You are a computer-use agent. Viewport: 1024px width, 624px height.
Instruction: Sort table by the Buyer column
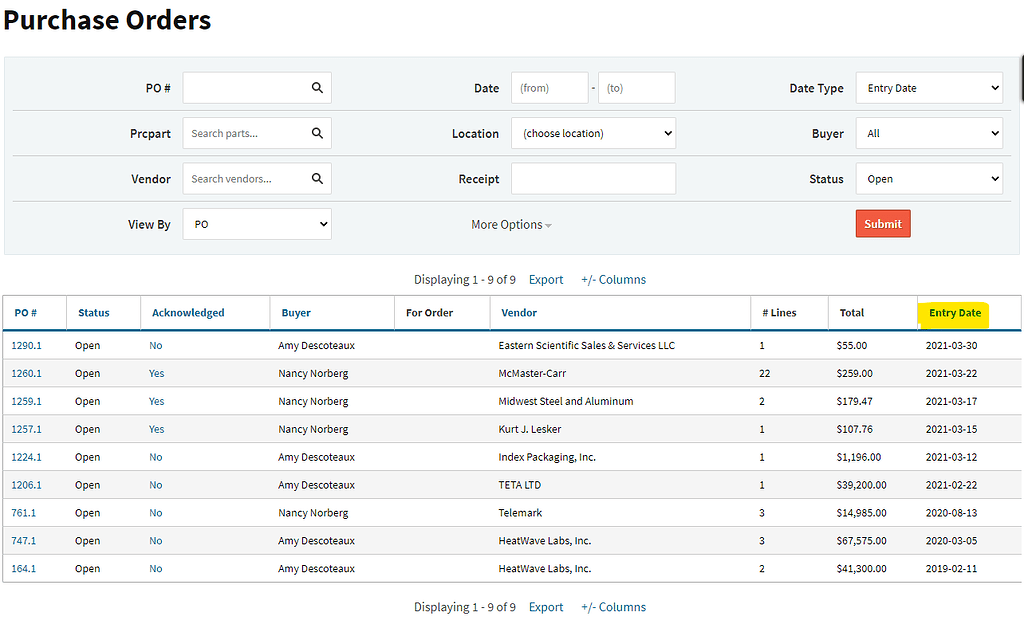tap(294, 313)
